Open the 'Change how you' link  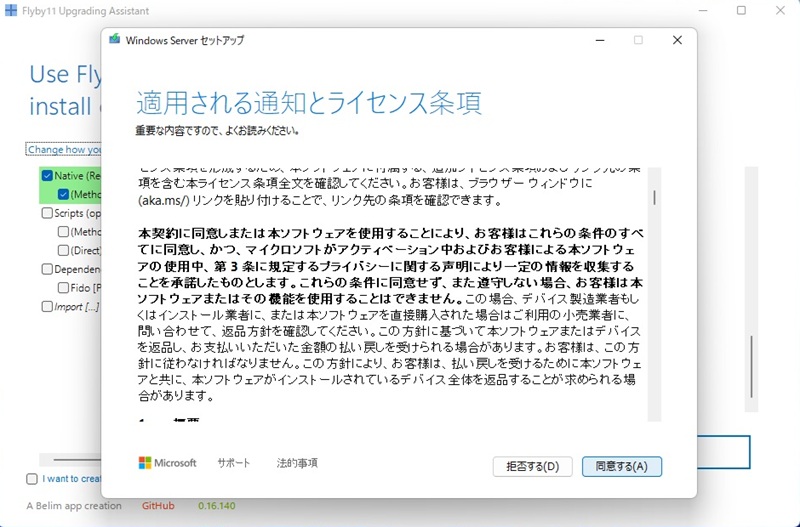65,150
